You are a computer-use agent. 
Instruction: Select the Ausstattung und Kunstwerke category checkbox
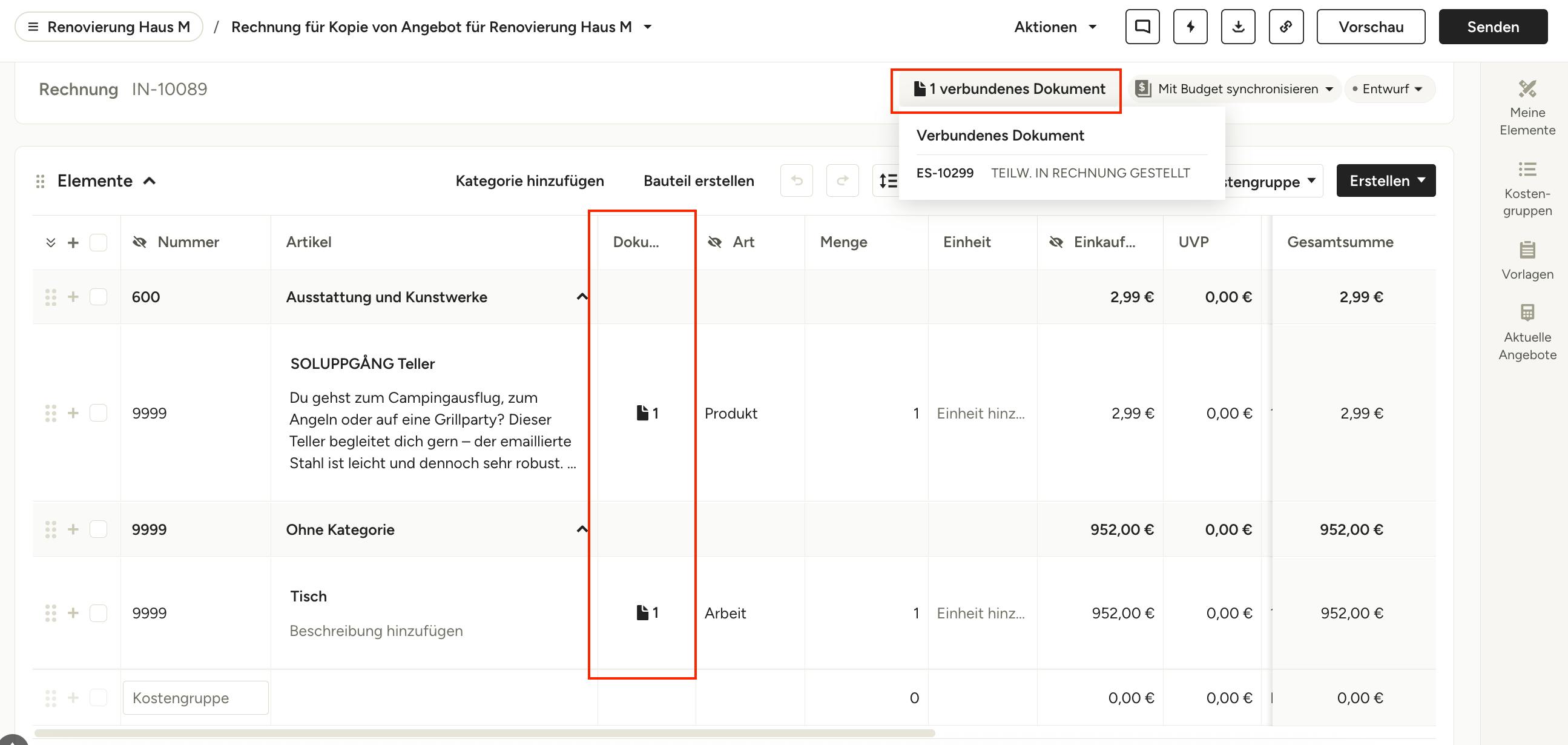[x=98, y=297]
